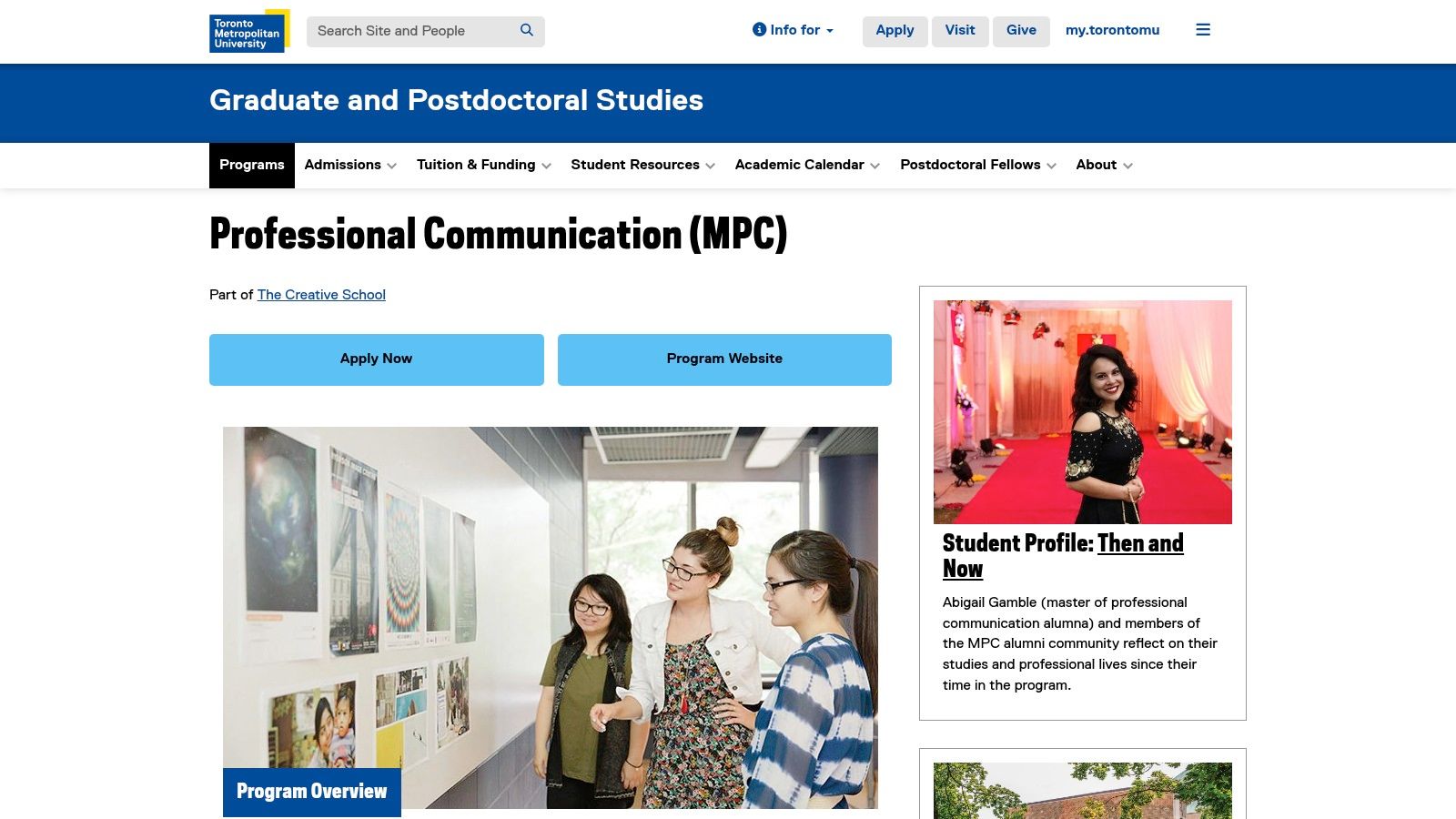This screenshot has height=819, width=1456.
Task: Click the Toronto Metropolitan University logo
Action: tap(249, 31)
